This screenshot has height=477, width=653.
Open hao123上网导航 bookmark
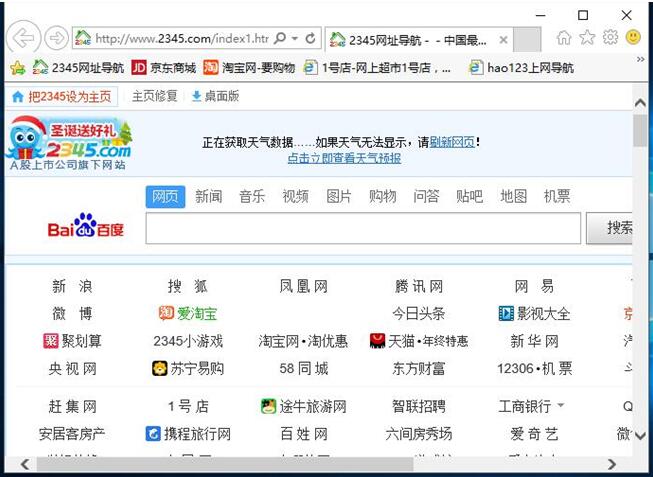pyautogui.click(x=521, y=67)
